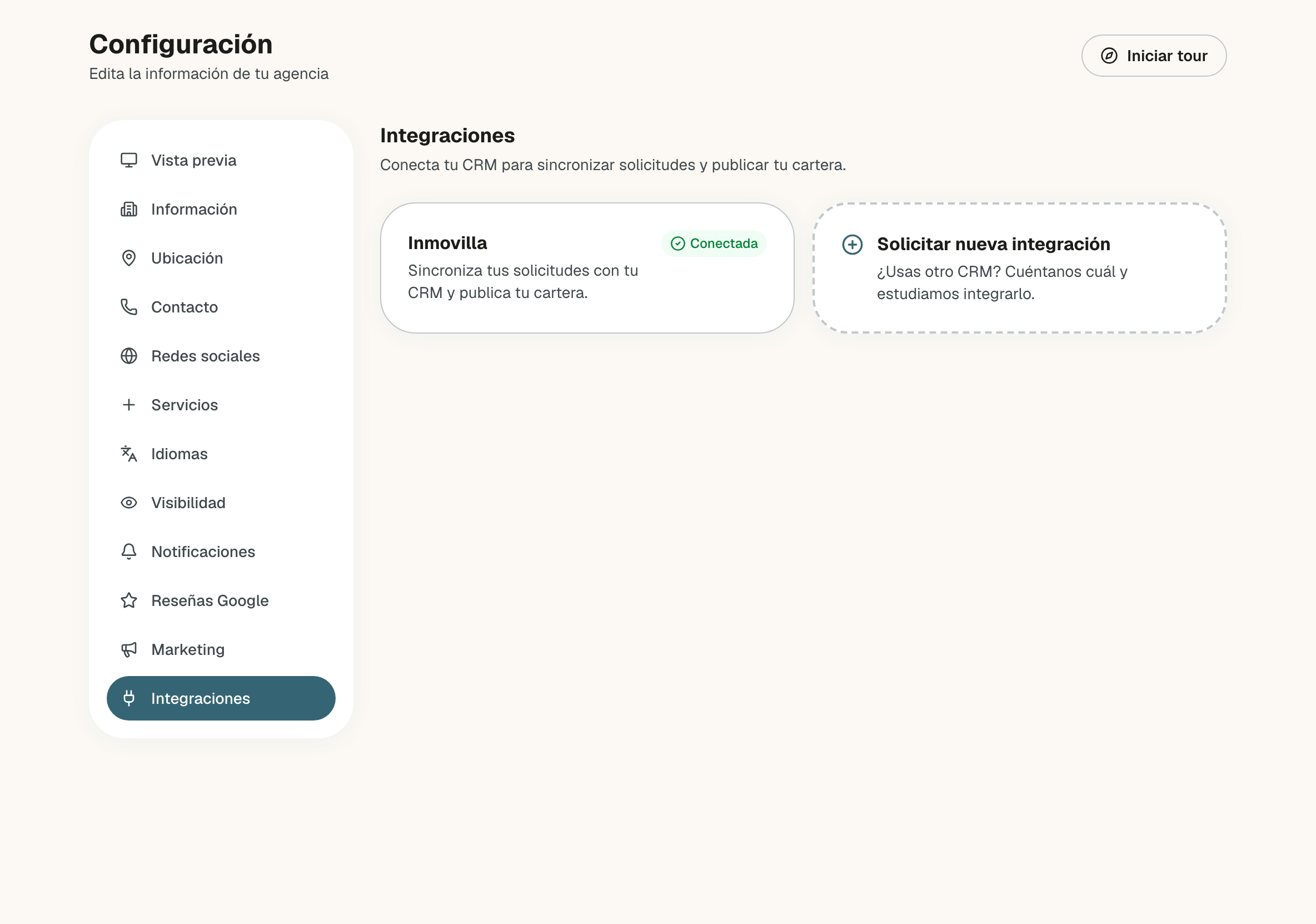
Task: Open the Vista previa section
Action: coord(221,160)
